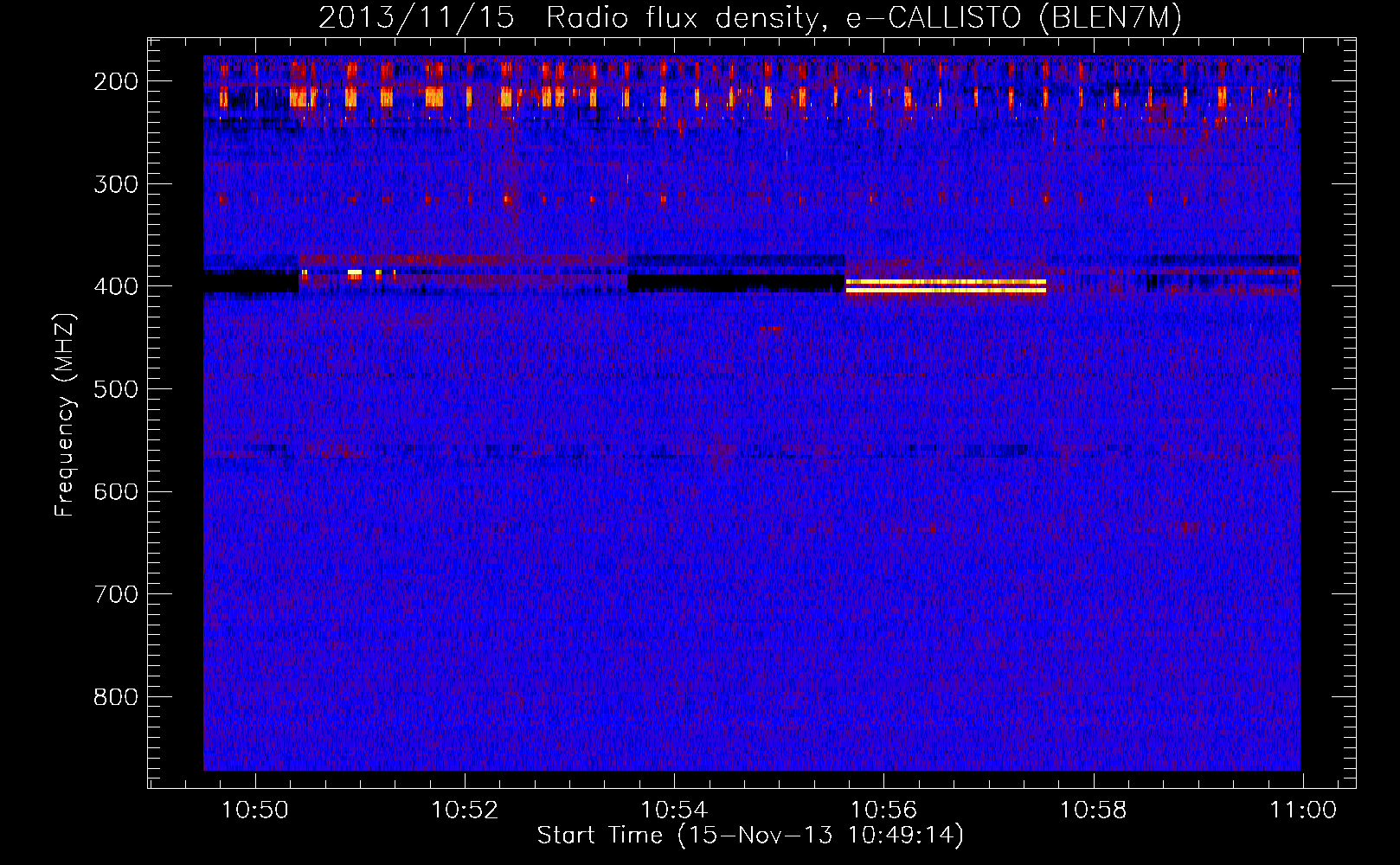Screen dimensions: 1400x865
Task: Click the 10:52 time tick label
Action: pyautogui.click(x=465, y=811)
